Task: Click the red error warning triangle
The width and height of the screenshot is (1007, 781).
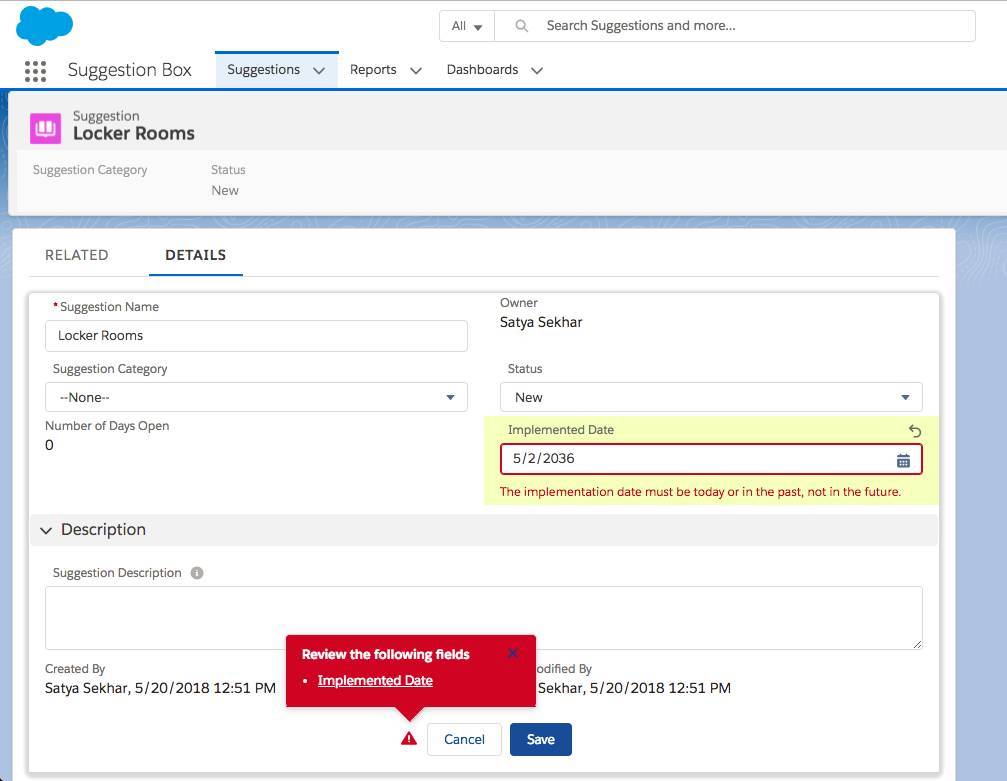Action: point(408,738)
